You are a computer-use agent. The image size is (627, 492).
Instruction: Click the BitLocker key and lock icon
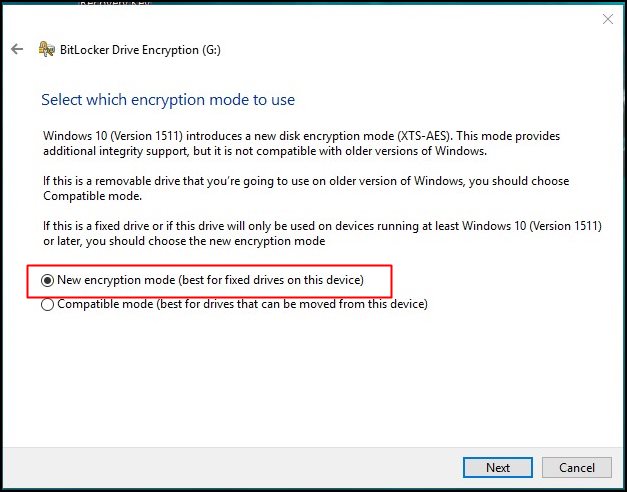46,49
